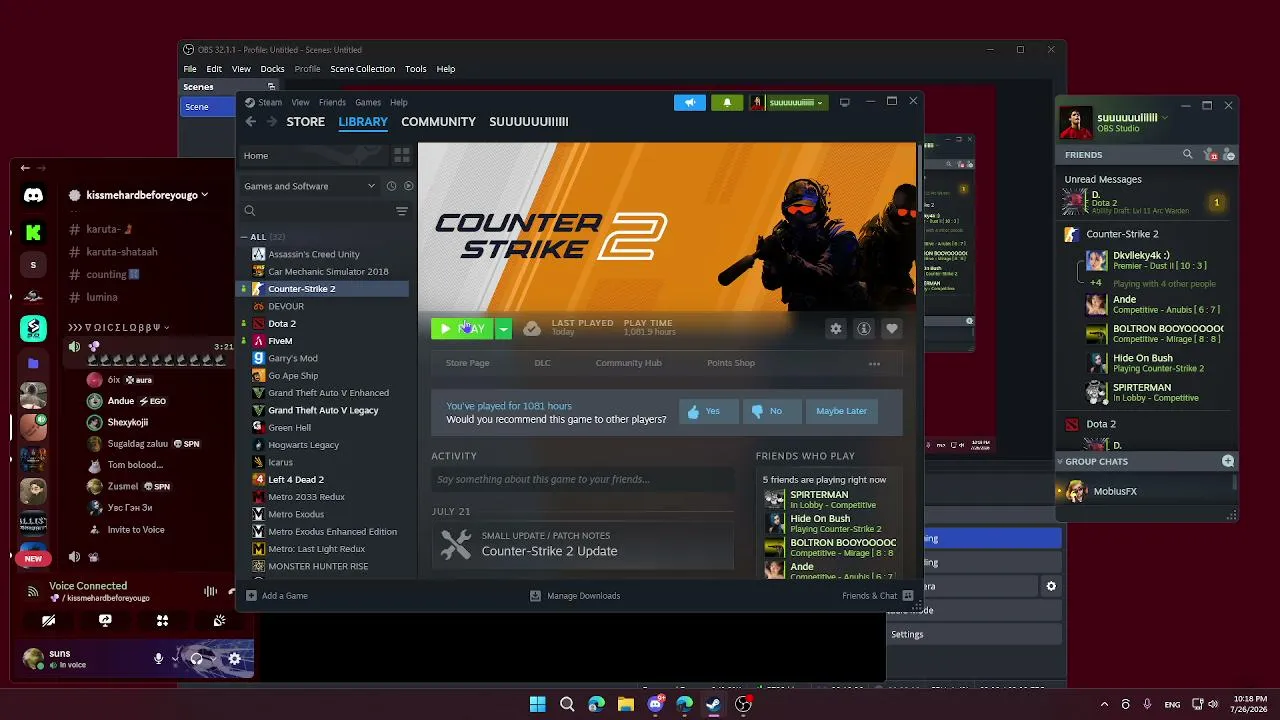The width and height of the screenshot is (1280, 720).
Task: Open the Friends menu in Steam's menu bar
Action: tap(332, 102)
